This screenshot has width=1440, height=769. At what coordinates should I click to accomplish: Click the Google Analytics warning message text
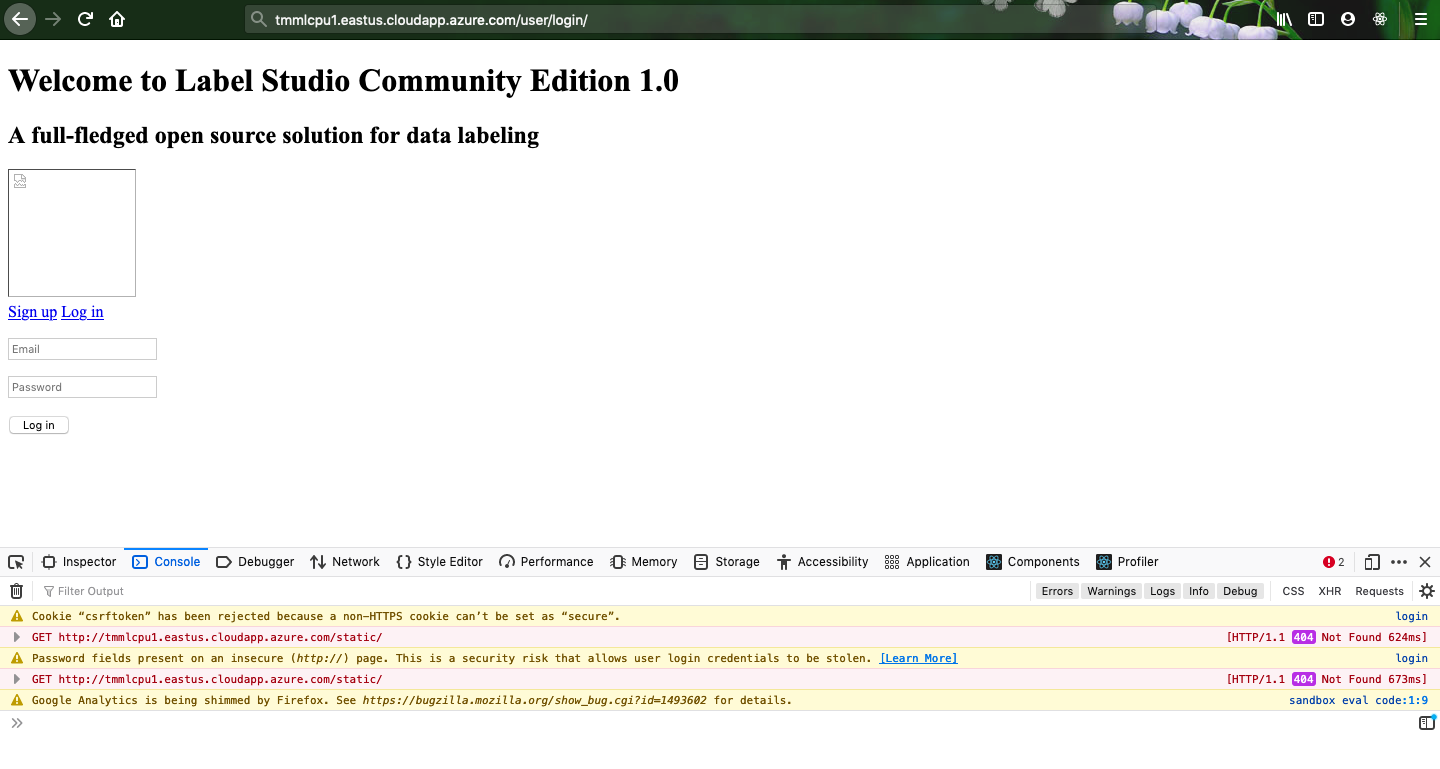pos(412,700)
